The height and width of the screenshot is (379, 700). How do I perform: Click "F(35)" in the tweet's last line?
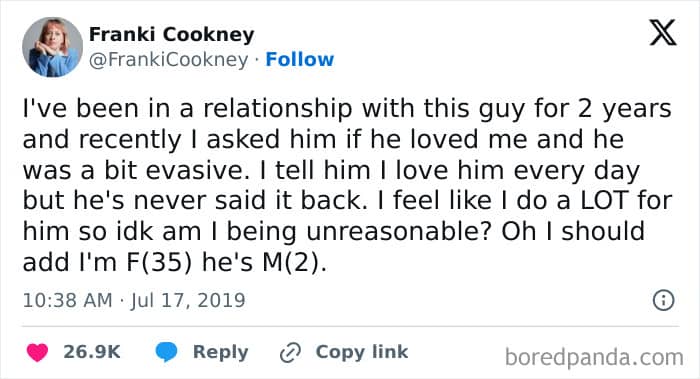coord(159,262)
